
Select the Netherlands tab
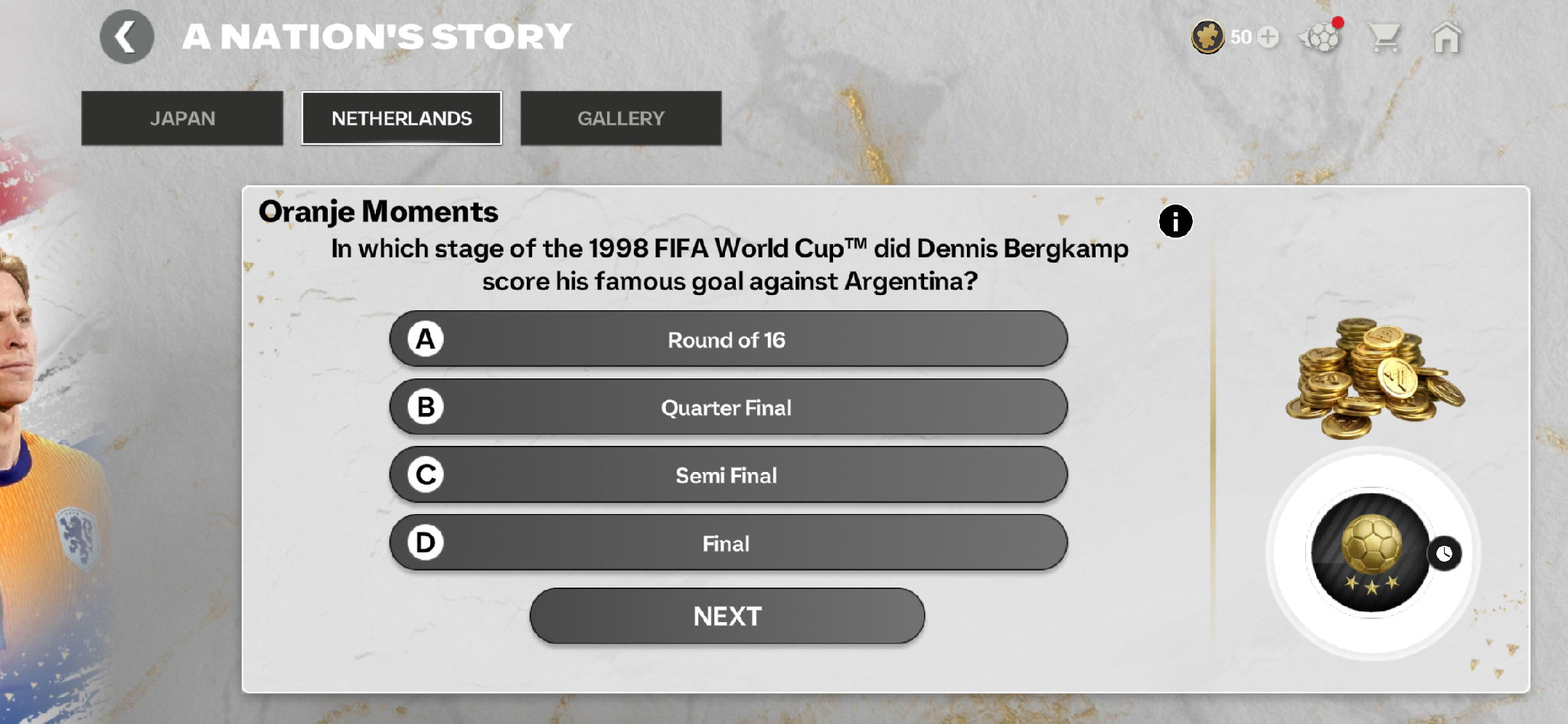point(401,118)
